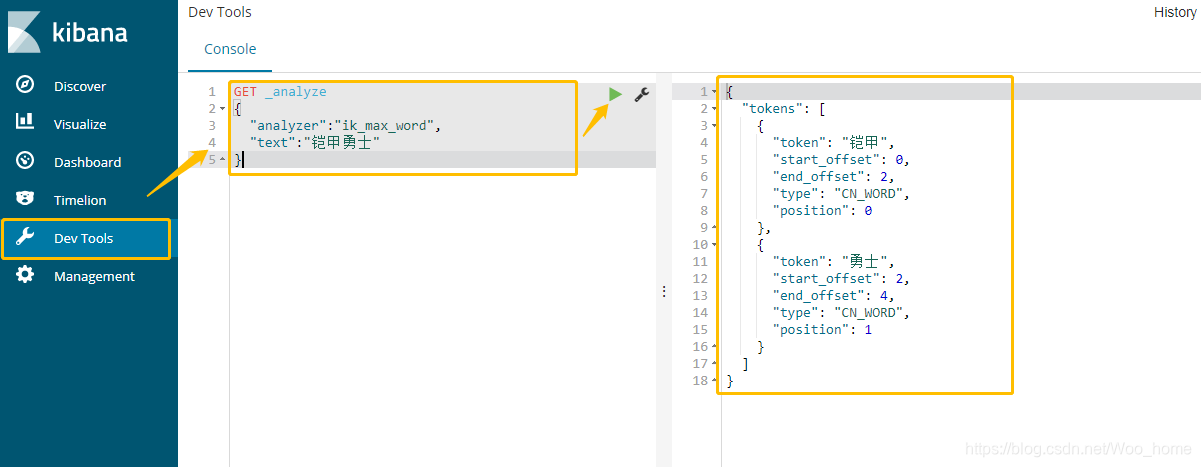Go to Visualize page
Screen dimensions: 1201x467
click(80, 124)
